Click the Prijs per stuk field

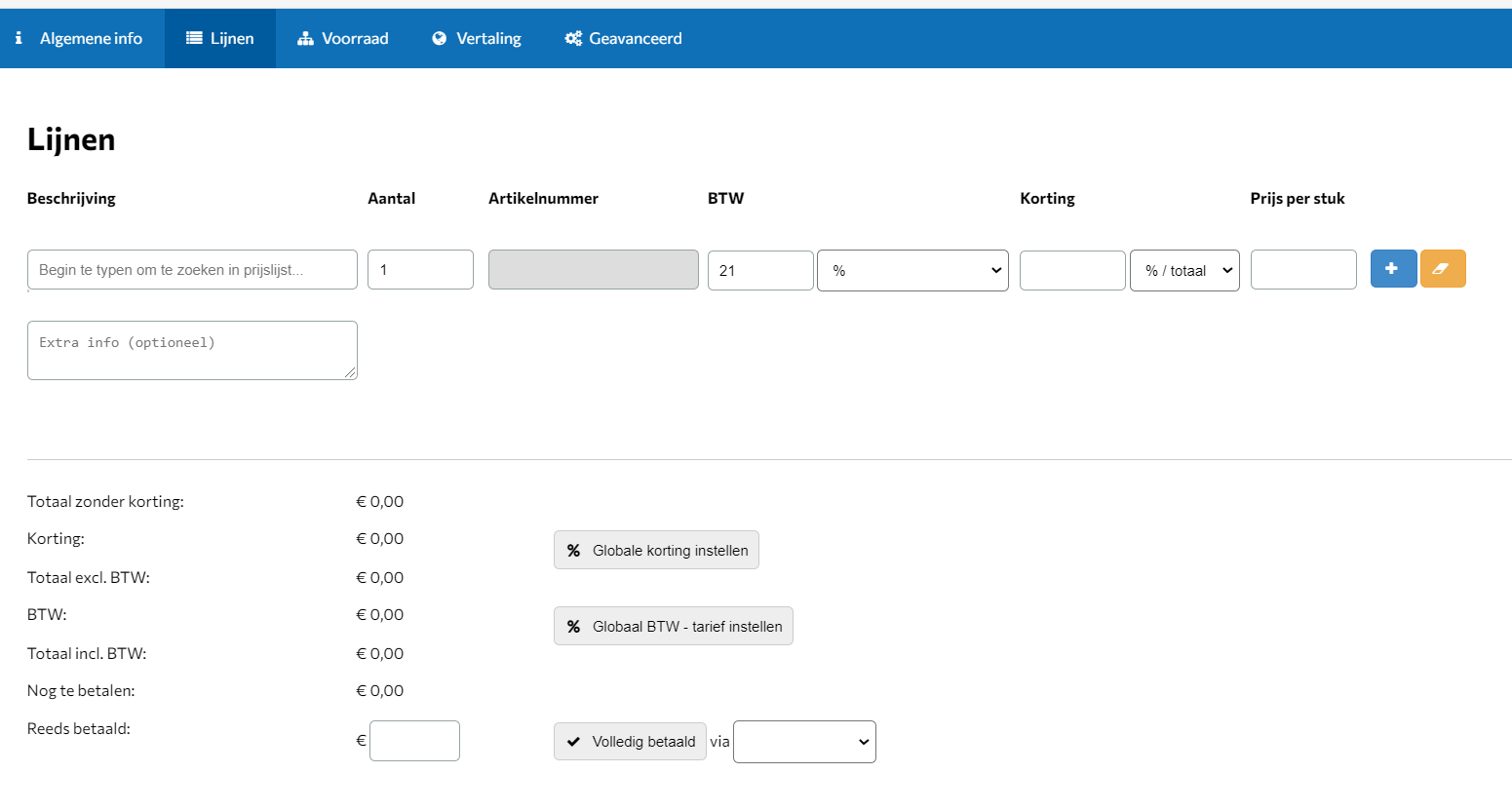1302,270
